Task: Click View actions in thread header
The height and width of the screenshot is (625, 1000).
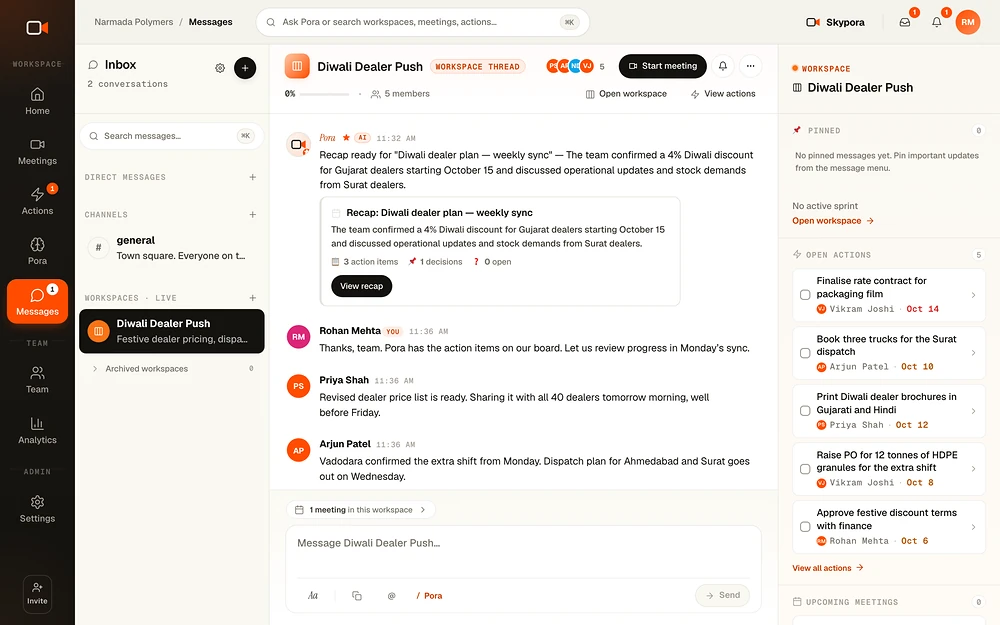Action: pos(723,94)
